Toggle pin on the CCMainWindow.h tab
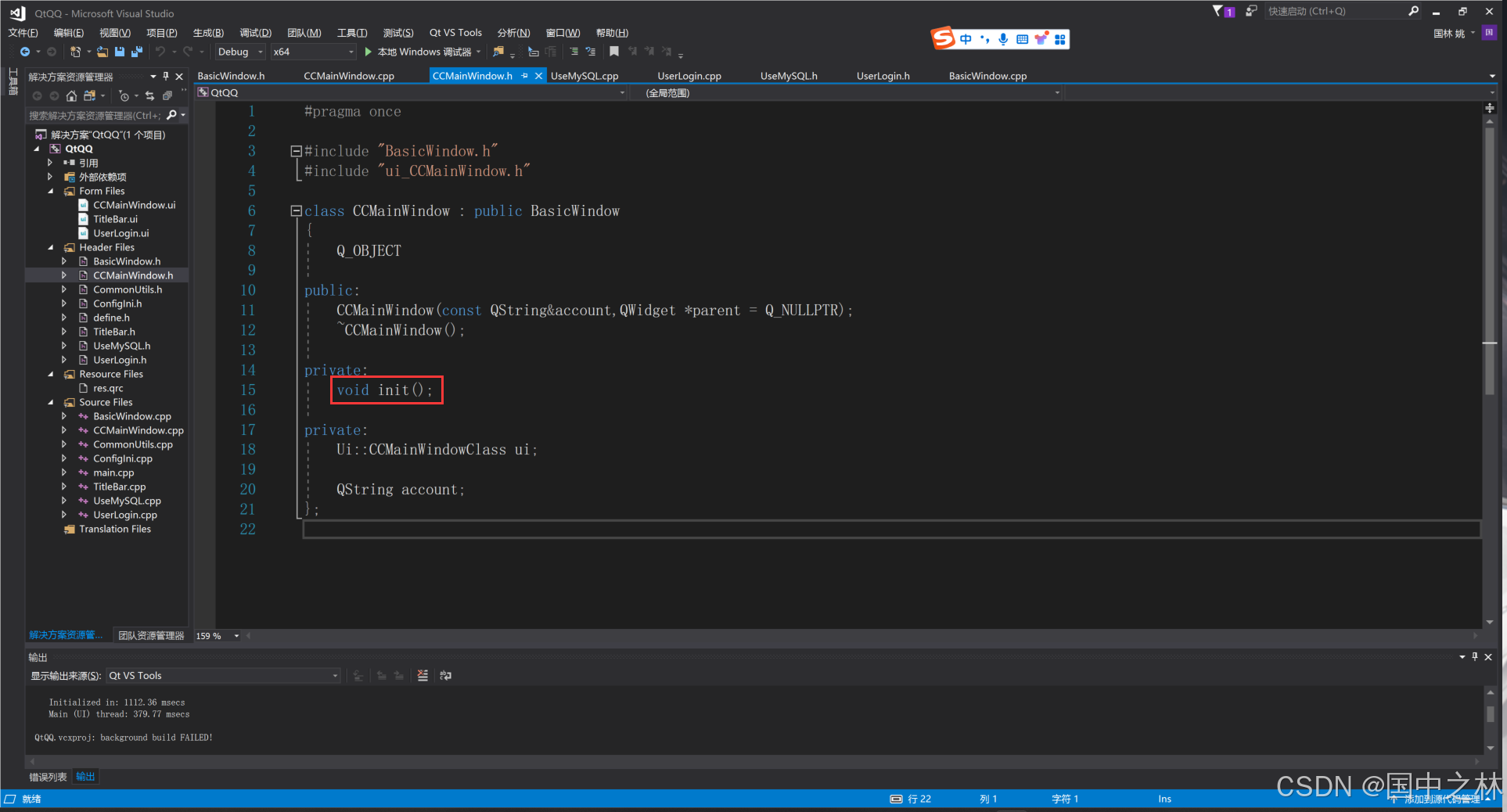This screenshot has width=1507, height=812. (x=525, y=76)
